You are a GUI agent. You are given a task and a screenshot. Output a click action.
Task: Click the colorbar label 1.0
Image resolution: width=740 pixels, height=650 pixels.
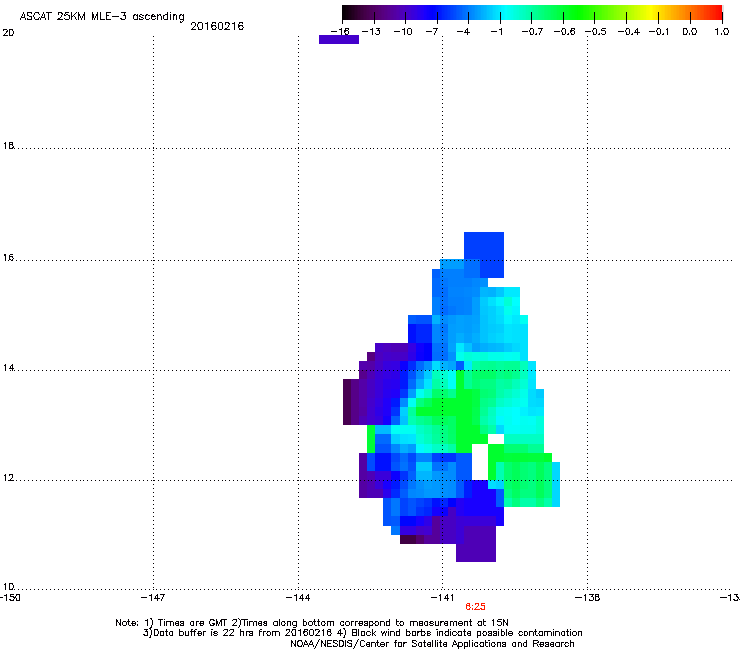tap(722, 32)
